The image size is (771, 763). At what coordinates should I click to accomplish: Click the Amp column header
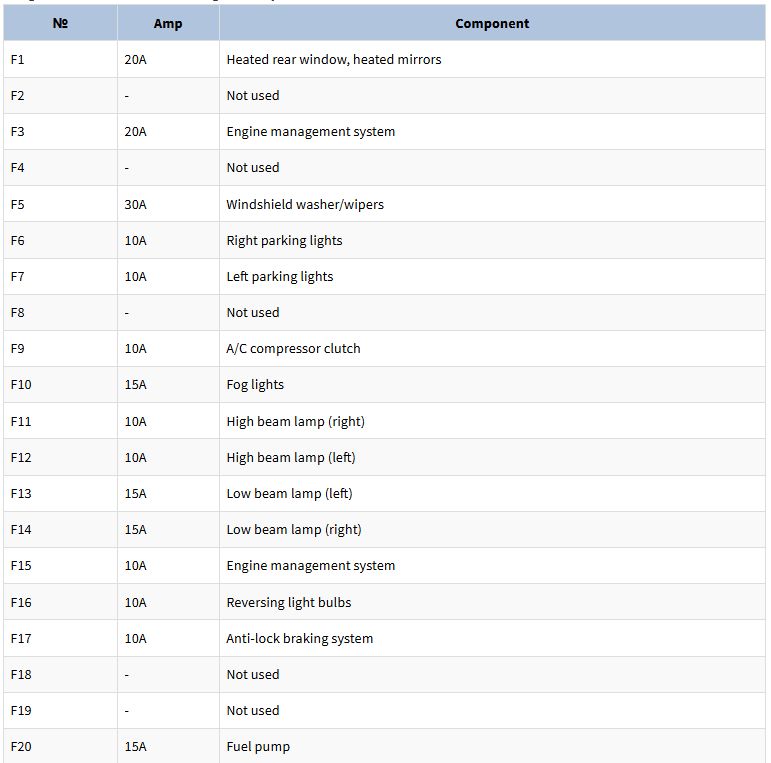[x=168, y=23]
